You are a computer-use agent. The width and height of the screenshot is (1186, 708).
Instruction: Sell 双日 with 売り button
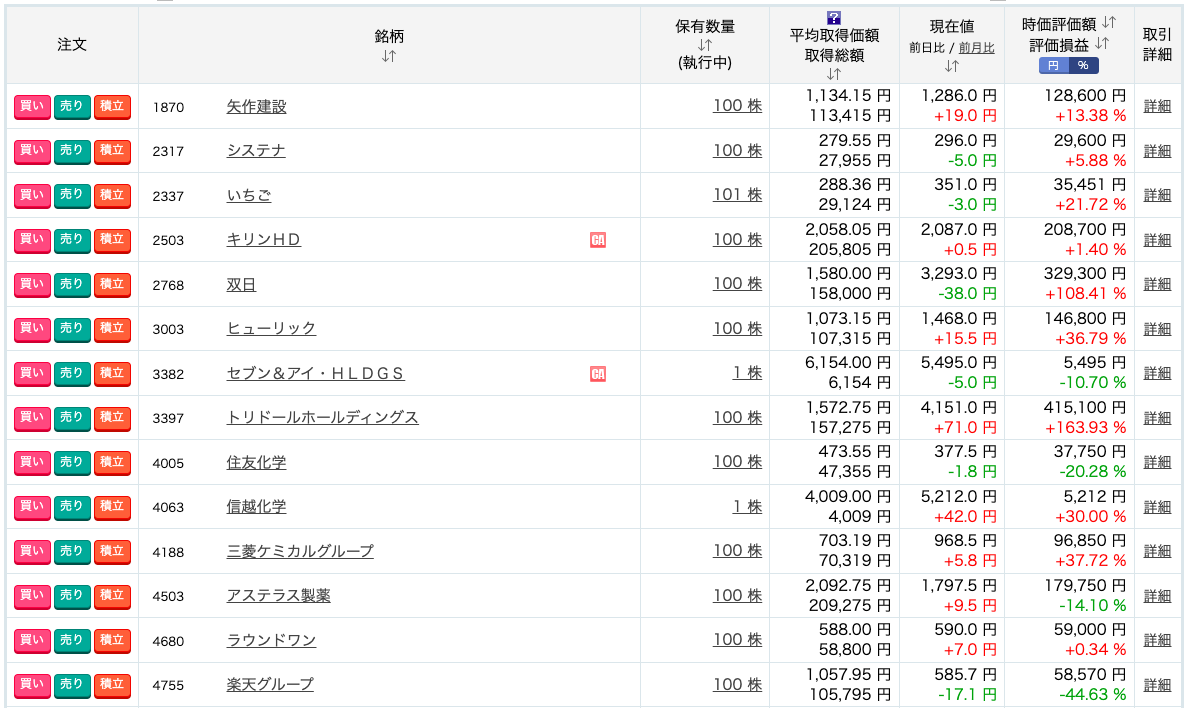[72, 284]
